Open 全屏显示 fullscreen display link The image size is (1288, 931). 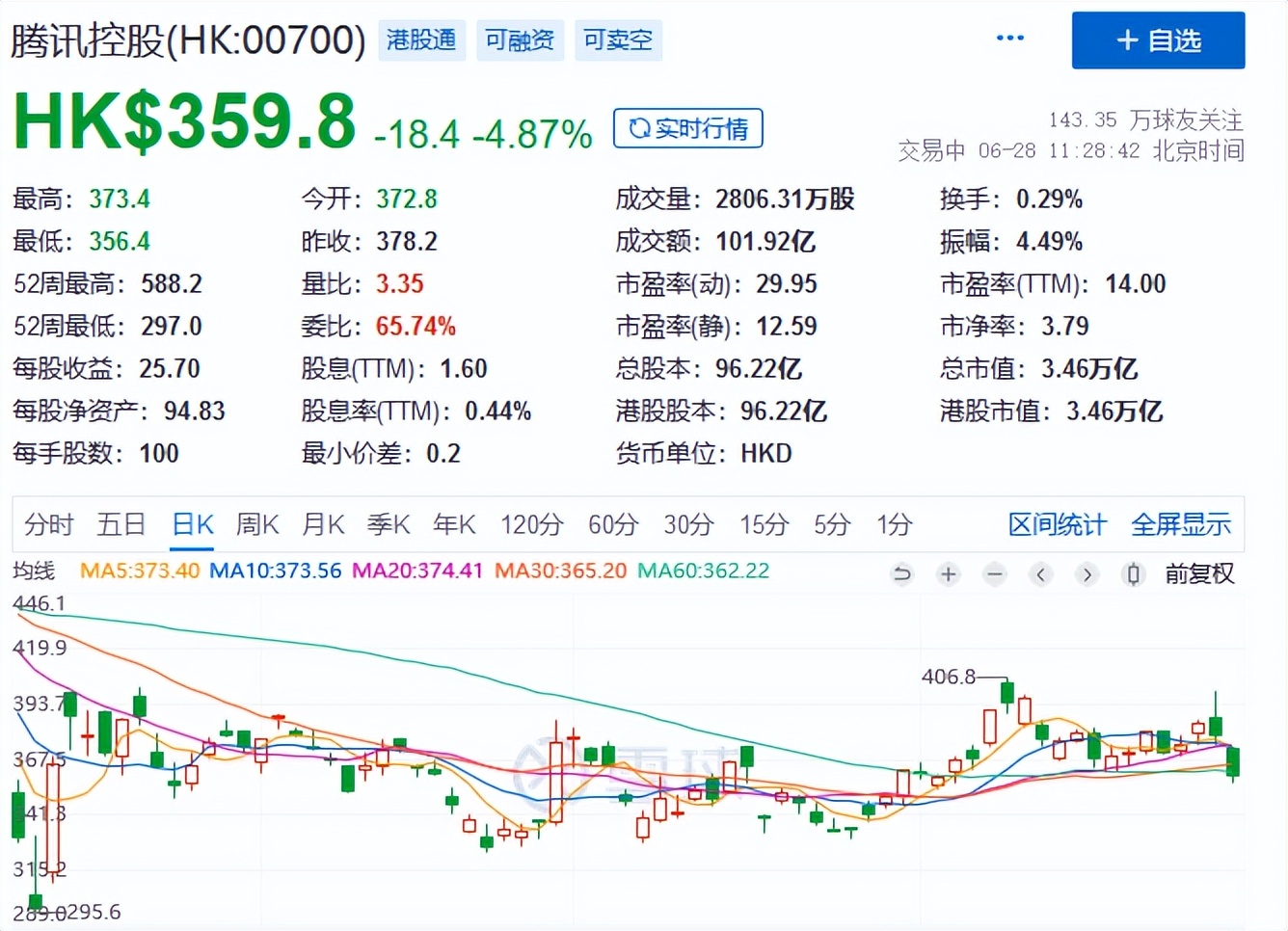1181,524
